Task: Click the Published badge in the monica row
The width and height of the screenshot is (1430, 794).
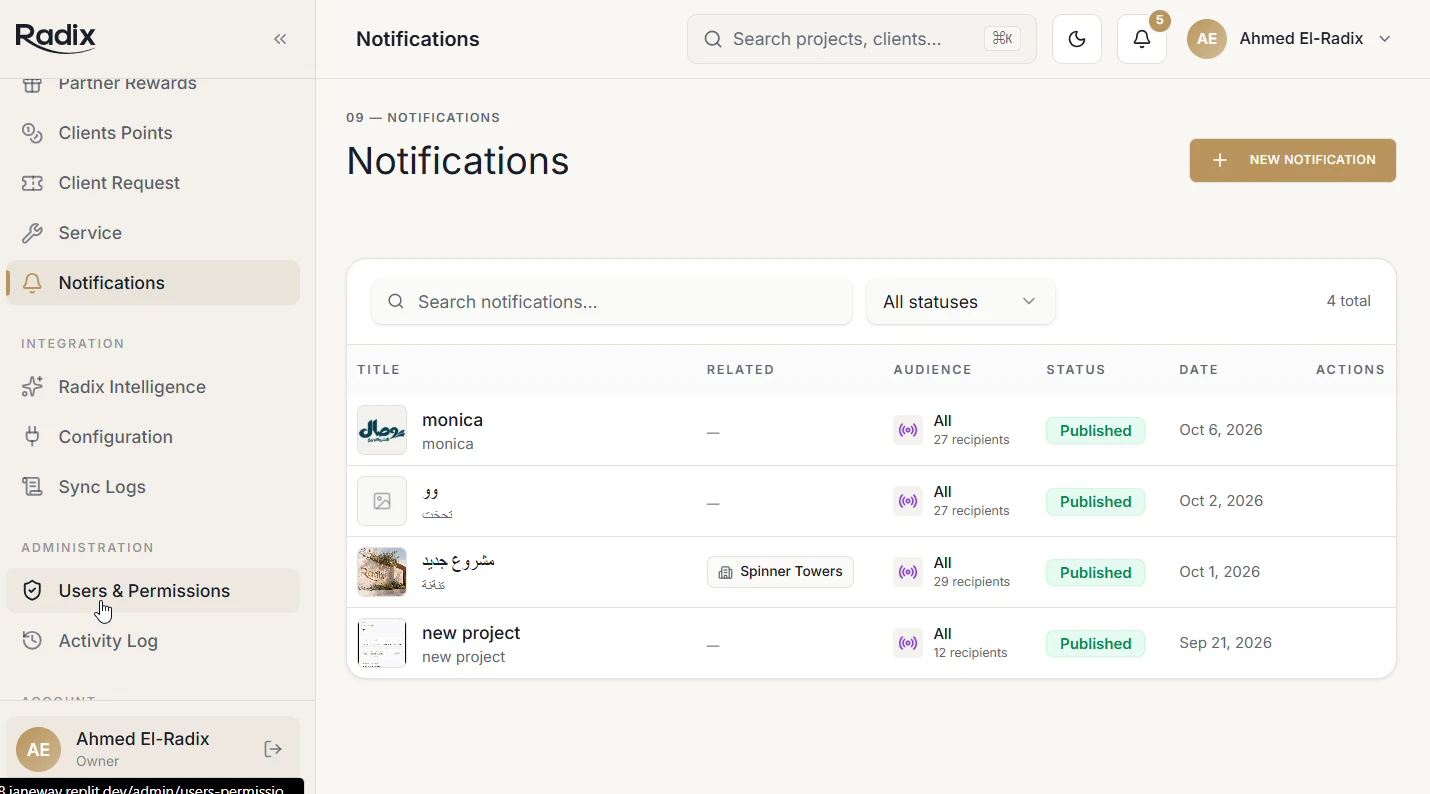Action: point(1095,431)
